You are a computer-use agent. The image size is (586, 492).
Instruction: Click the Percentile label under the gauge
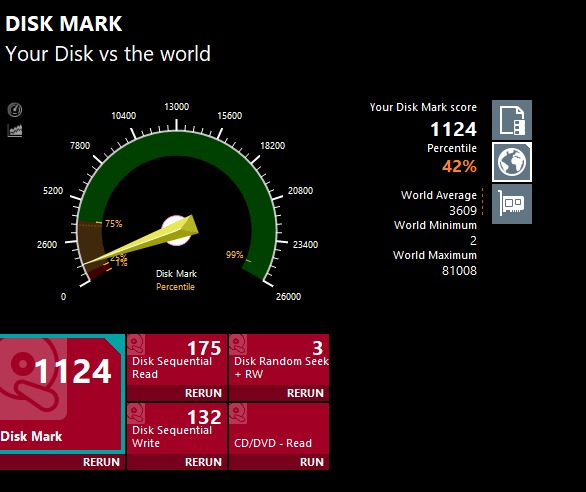point(175,287)
